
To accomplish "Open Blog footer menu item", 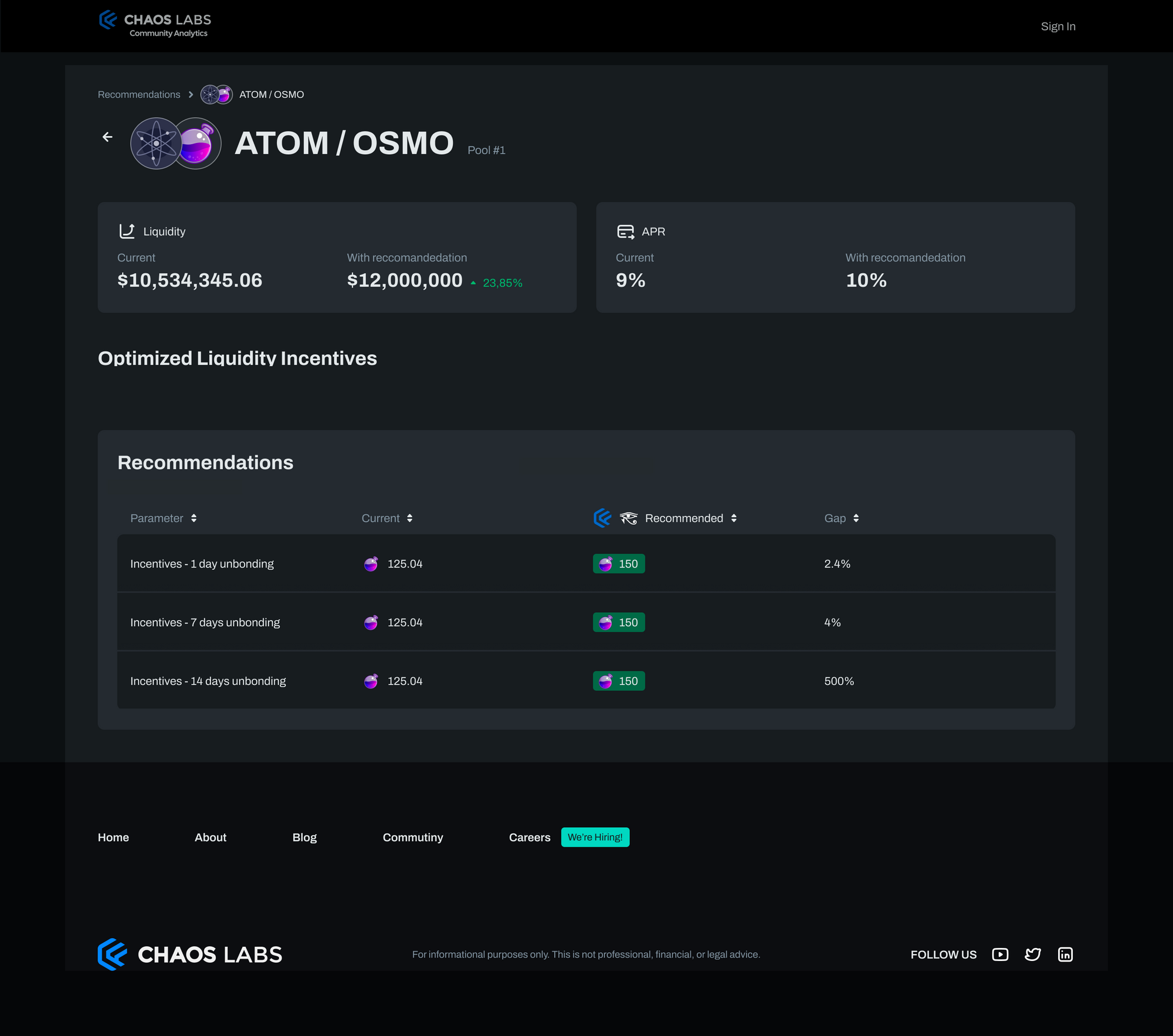I will pyautogui.click(x=304, y=837).
